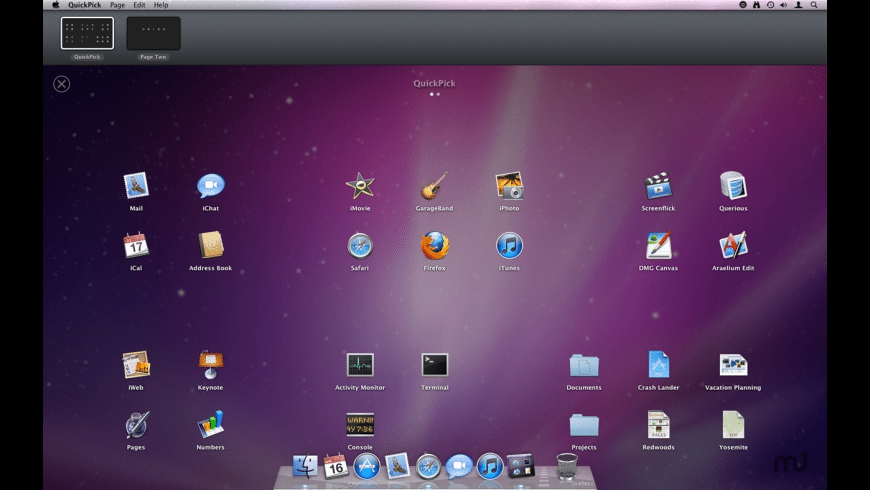This screenshot has height=490, width=870.
Task: Launch the Terminal icon
Action: tap(434, 365)
